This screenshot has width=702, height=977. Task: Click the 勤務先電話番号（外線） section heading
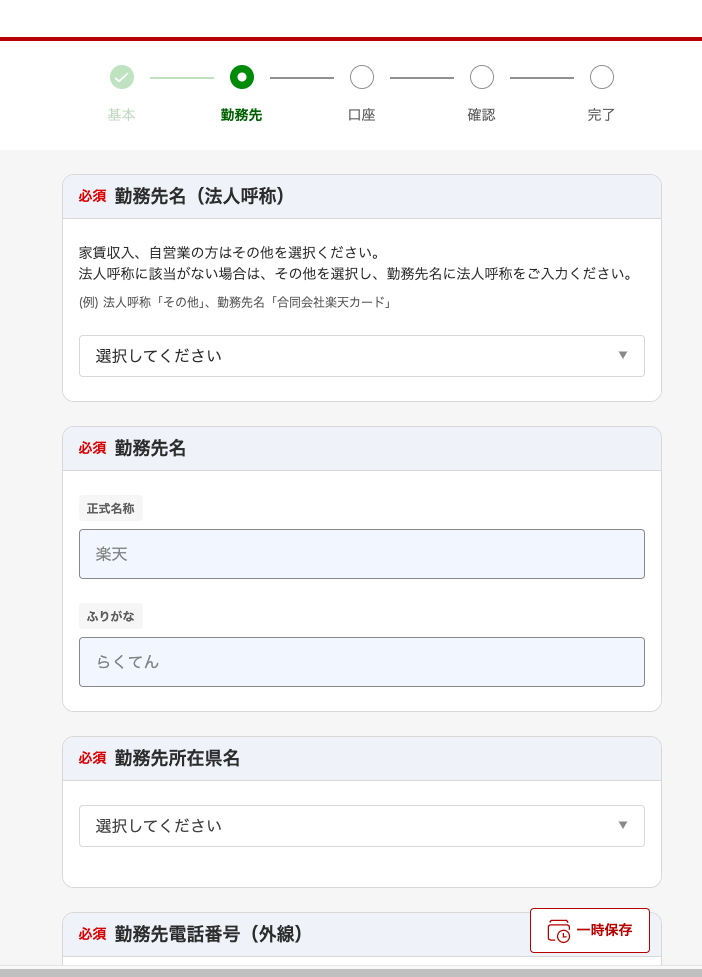(209, 934)
